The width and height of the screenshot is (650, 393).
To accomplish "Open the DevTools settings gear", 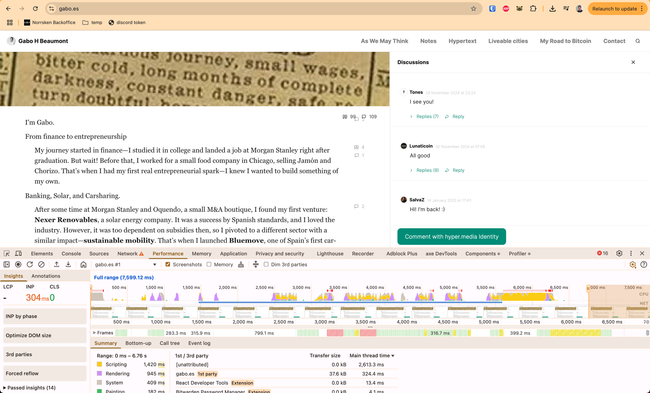I will 619,253.
